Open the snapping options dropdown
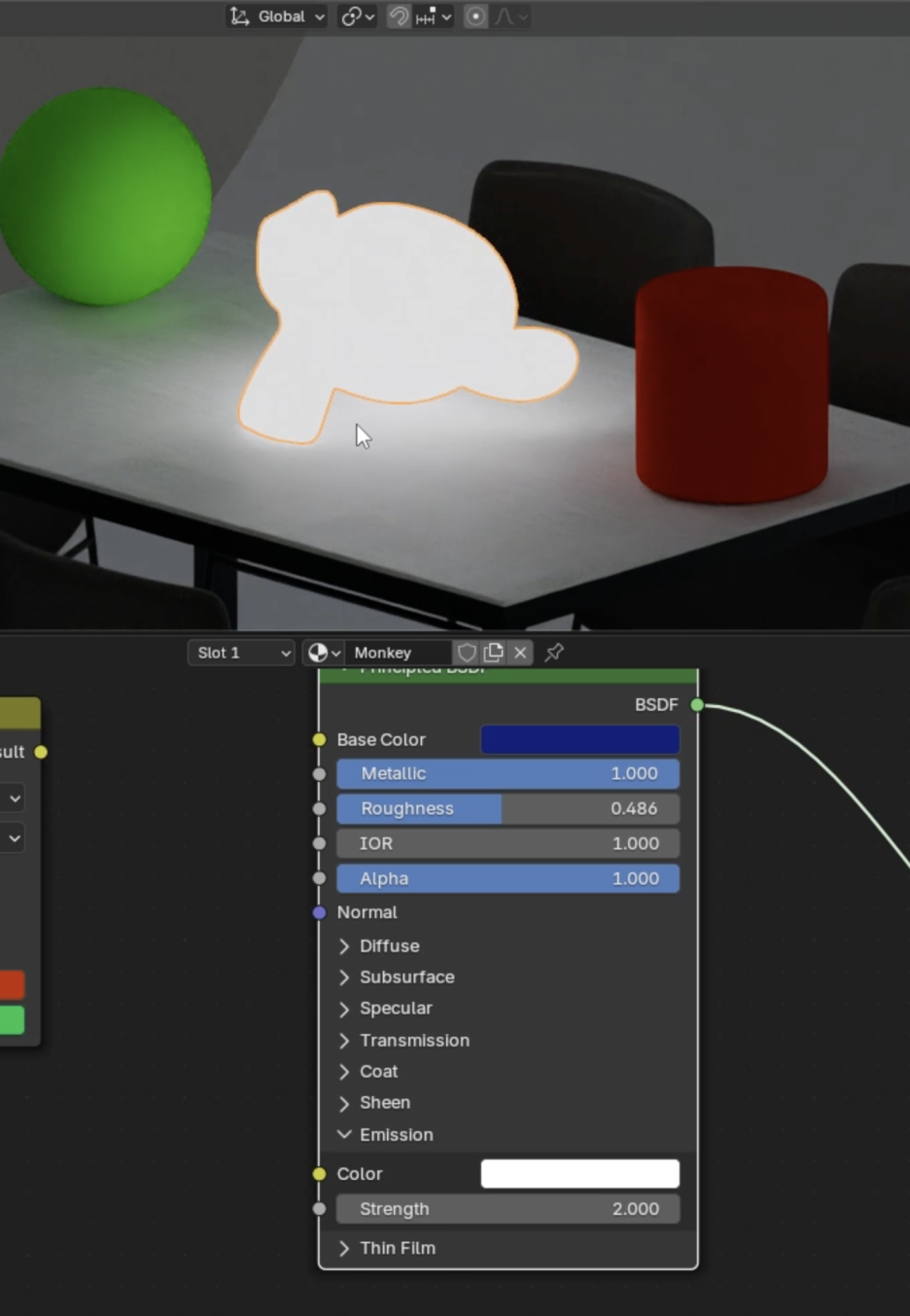 click(x=434, y=17)
